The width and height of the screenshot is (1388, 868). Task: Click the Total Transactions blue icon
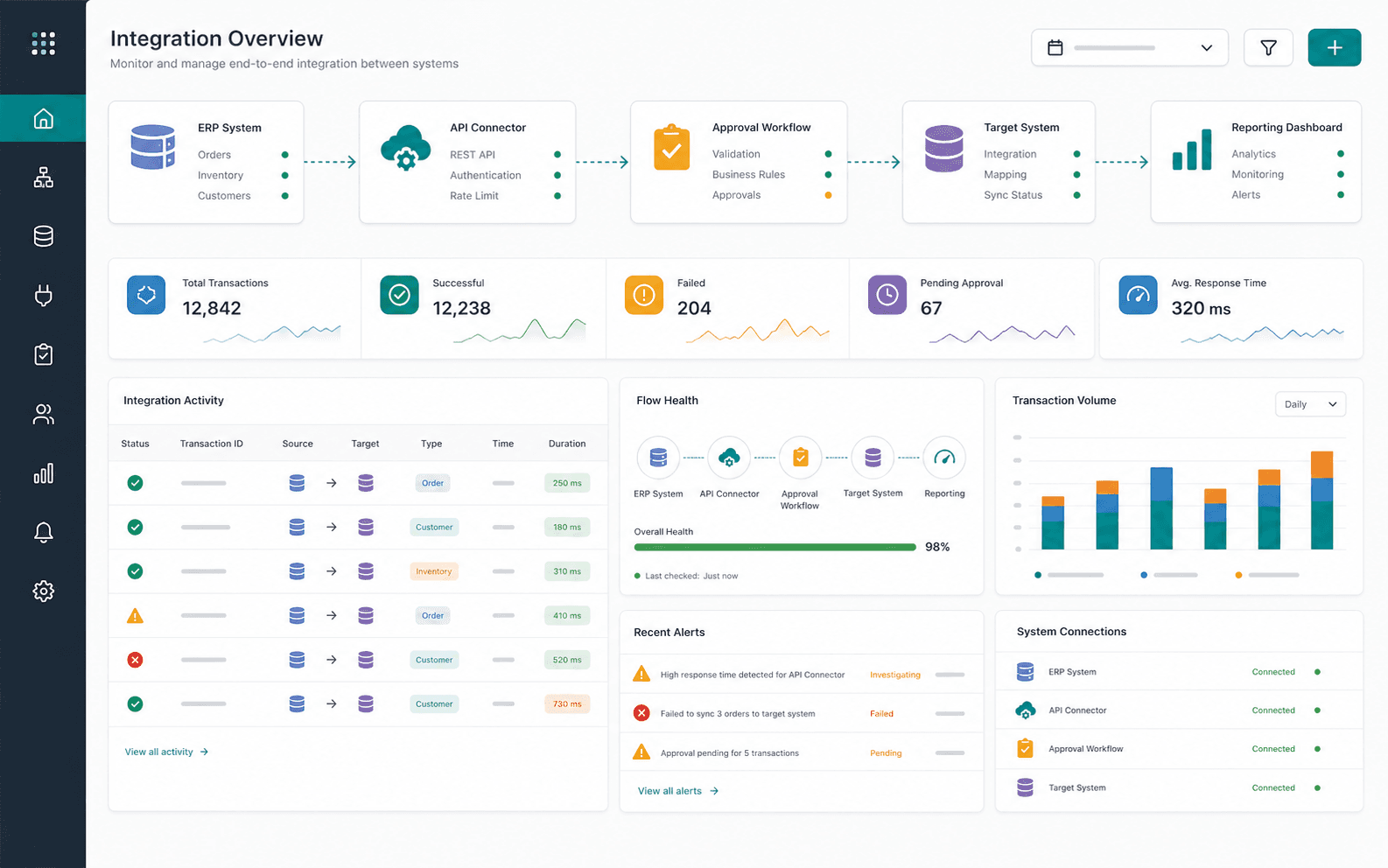point(146,295)
